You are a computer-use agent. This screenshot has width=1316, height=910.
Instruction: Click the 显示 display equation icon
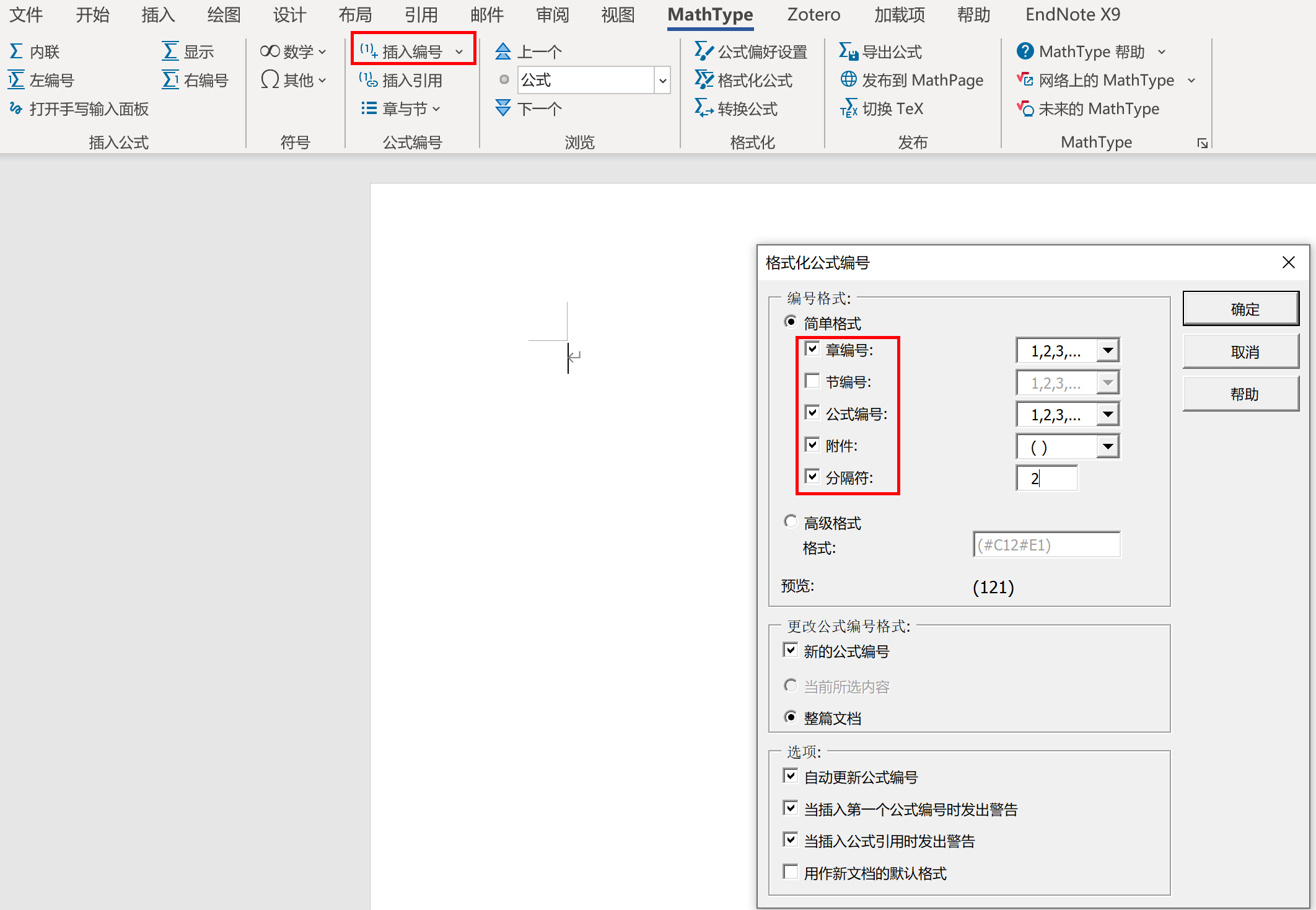[x=170, y=51]
